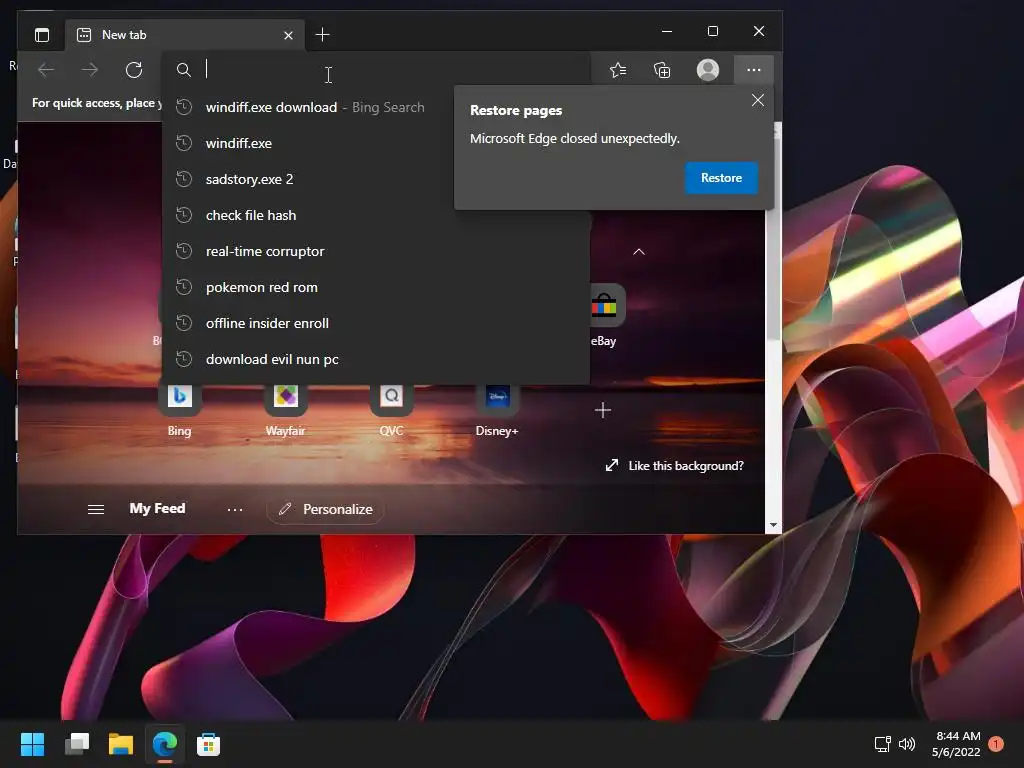Select 'windiff.exe' history suggestion
Image resolution: width=1024 pixels, height=768 pixels.
point(376,143)
